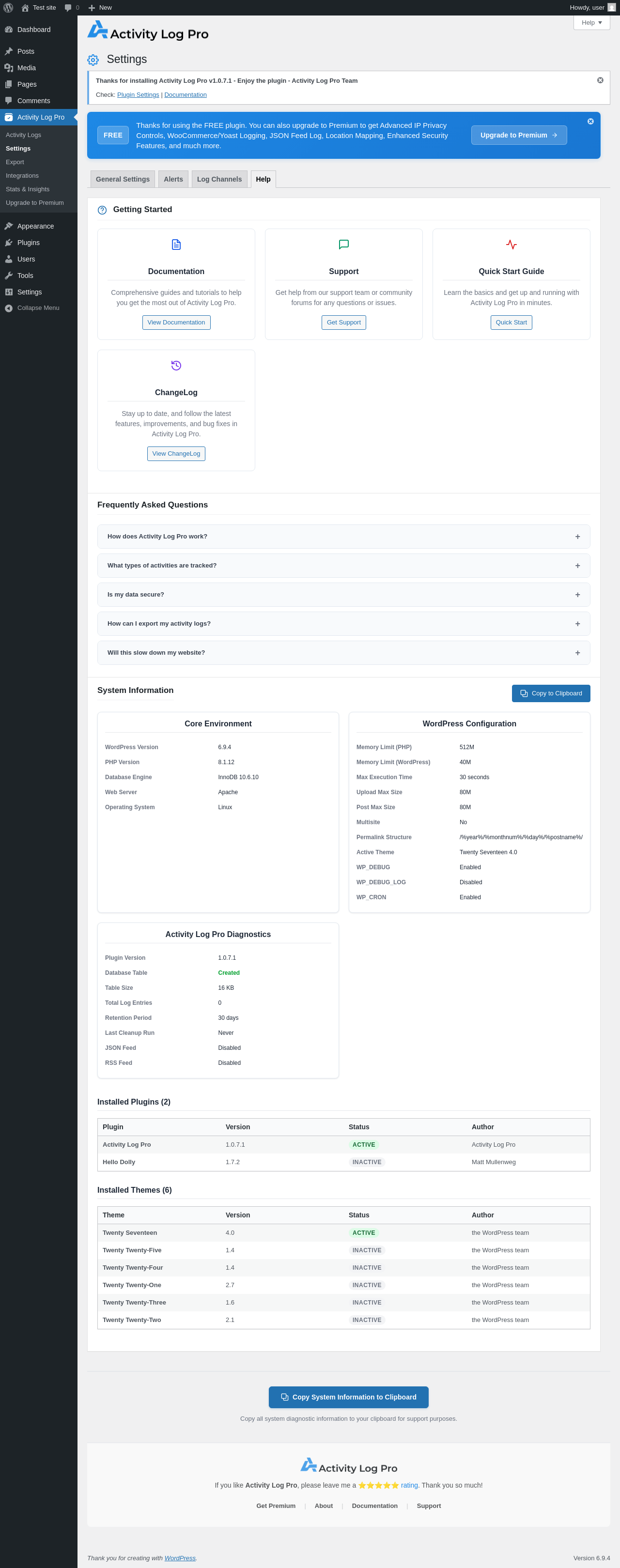The height and width of the screenshot is (1568, 620).
Task: Open Stats & Insights submenu item
Action: pyautogui.click(x=28, y=189)
